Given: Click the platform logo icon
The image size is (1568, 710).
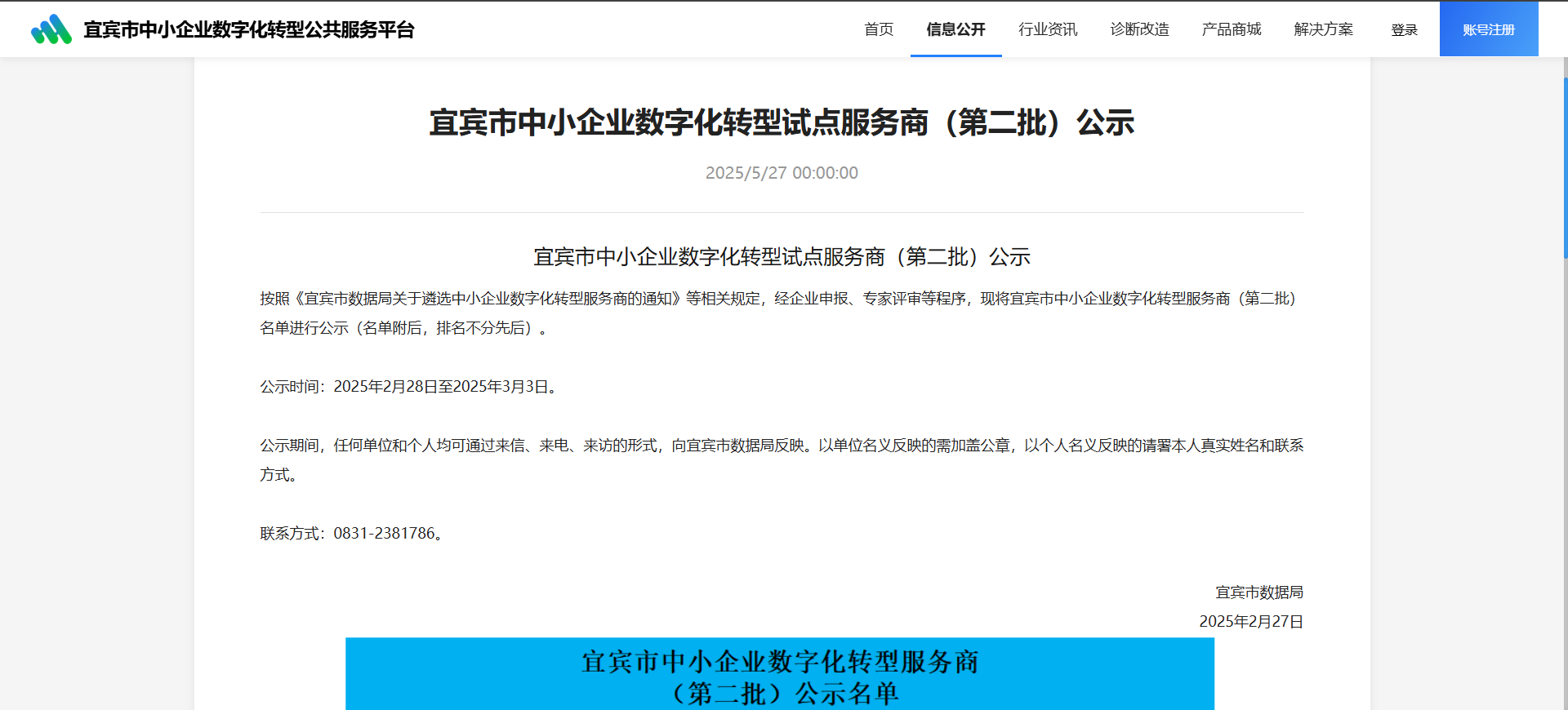Looking at the screenshot, I should point(51,29).
